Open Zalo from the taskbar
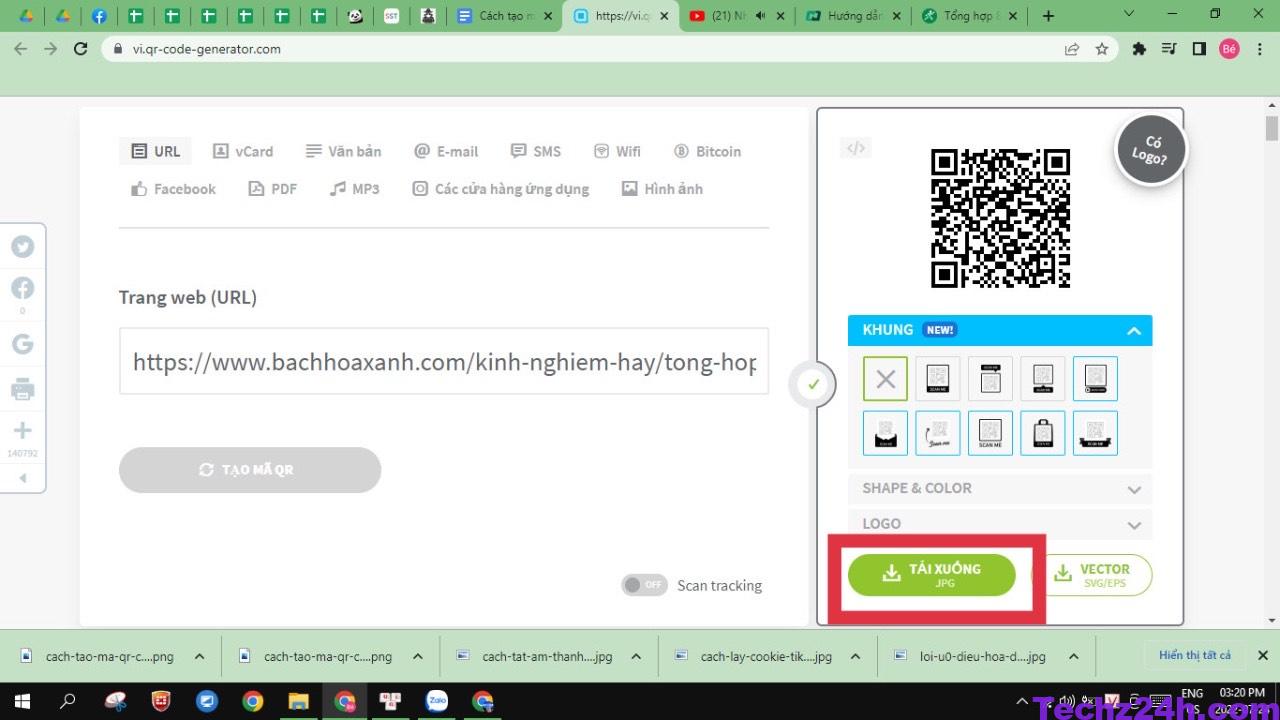Image resolution: width=1280 pixels, height=720 pixels. coord(436,701)
